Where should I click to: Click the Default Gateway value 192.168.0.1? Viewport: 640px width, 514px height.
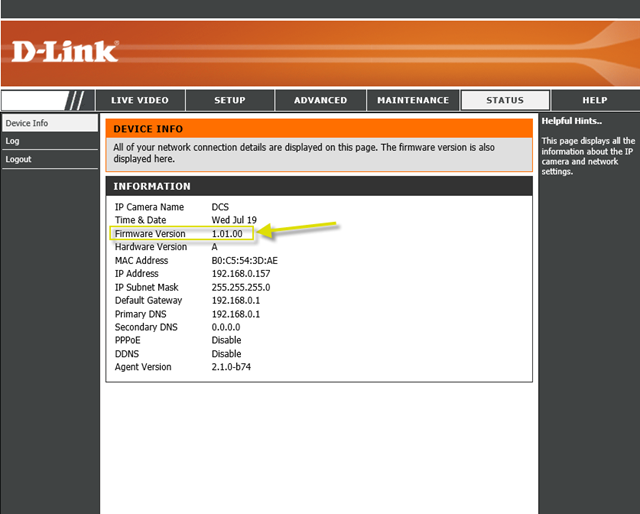point(236,300)
